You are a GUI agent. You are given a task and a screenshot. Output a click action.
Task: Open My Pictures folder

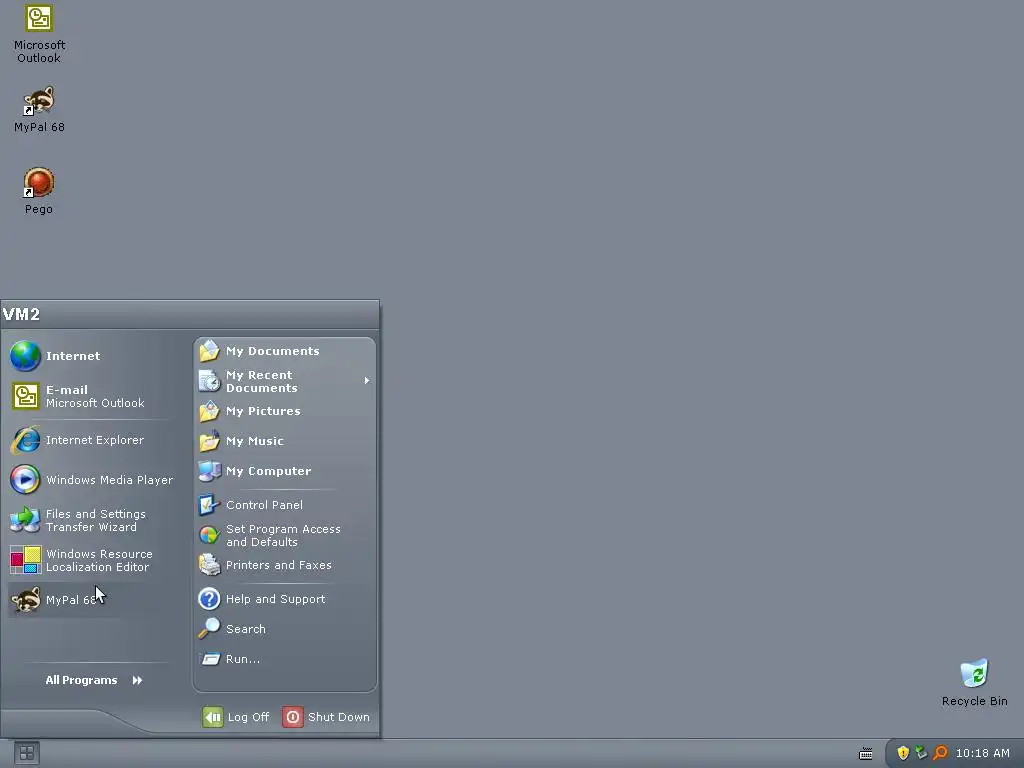pos(284,411)
